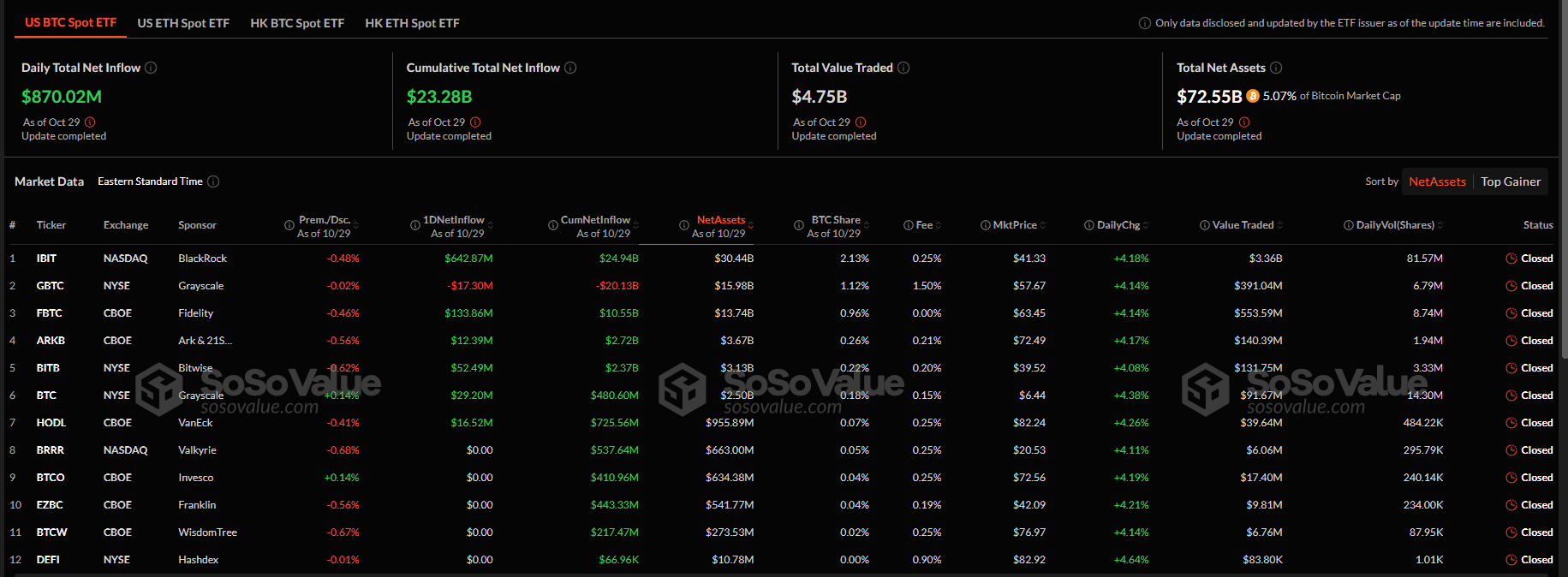Sort table by Value Traded column
1568x577 pixels.
(1243, 225)
